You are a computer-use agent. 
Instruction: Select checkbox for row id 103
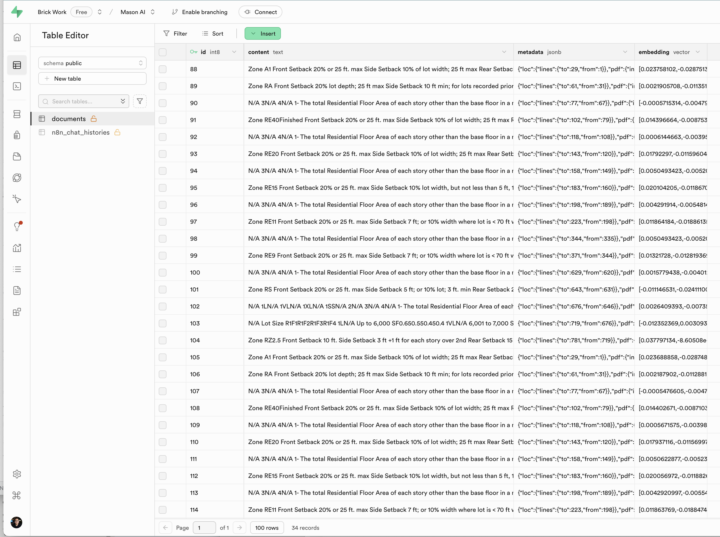pyautogui.click(x=163, y=323)
